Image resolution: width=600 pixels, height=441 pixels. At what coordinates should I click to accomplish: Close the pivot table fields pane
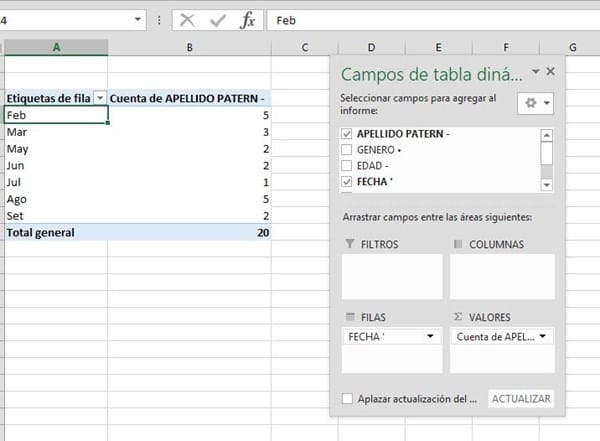point(551,72)
